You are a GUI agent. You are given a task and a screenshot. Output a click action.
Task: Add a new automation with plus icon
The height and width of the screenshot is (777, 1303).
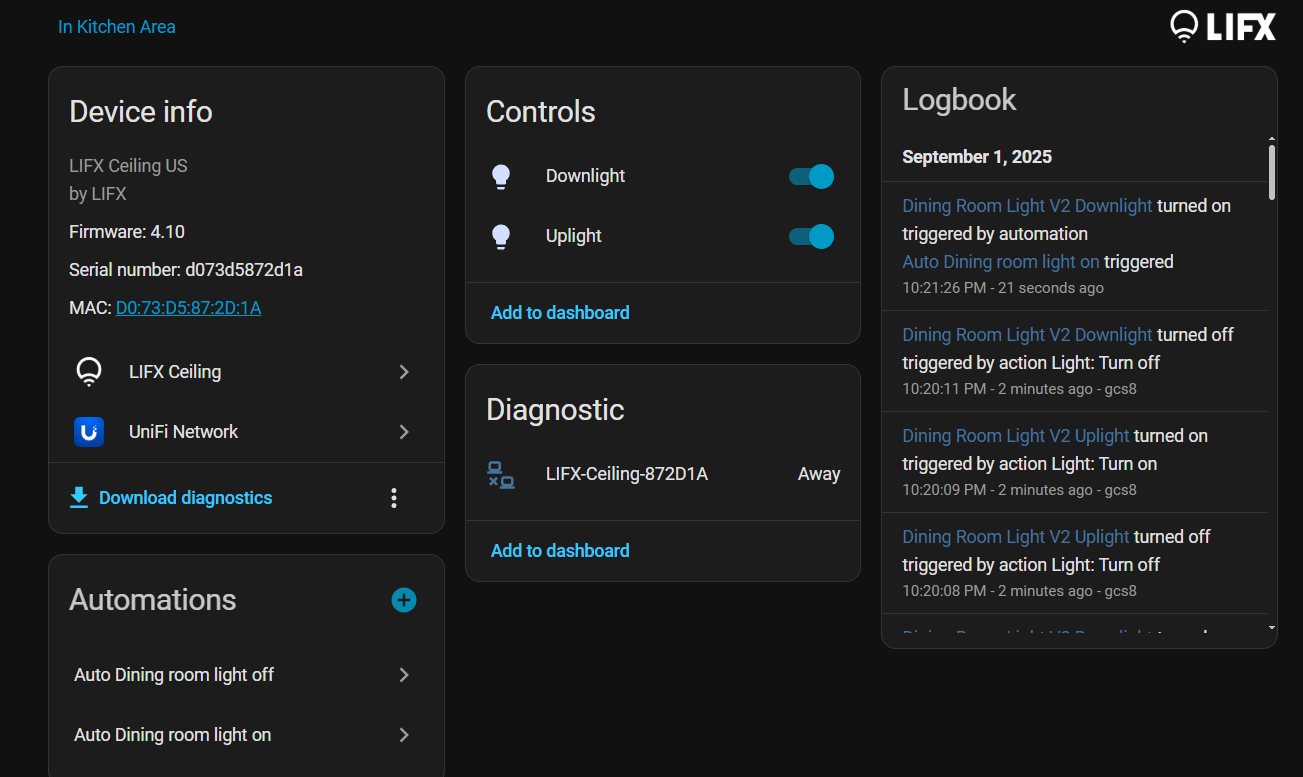pos(404,600)
